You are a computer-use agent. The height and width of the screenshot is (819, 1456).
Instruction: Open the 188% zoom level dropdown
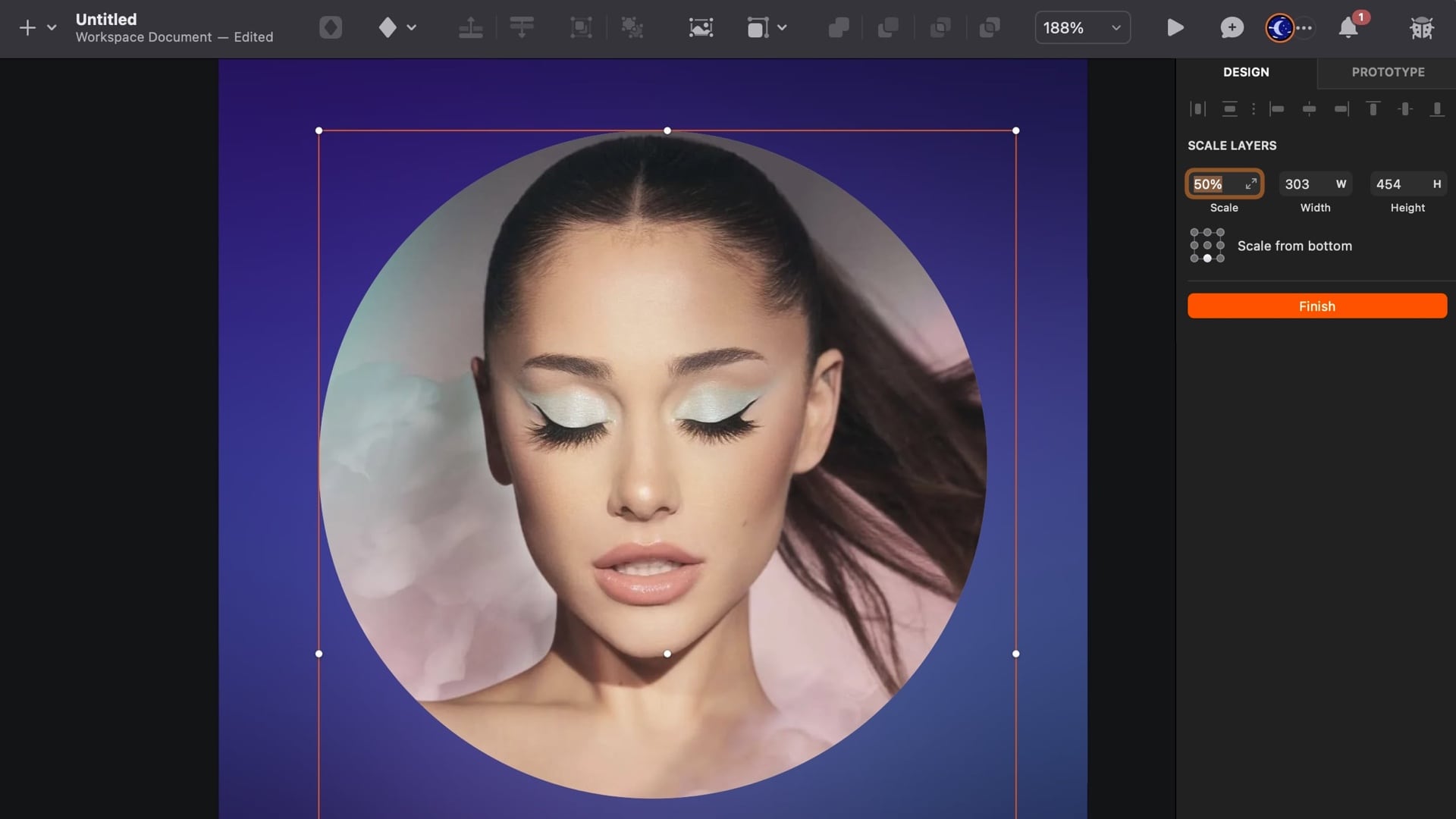pyautogui.click(x=1082, y=28)
